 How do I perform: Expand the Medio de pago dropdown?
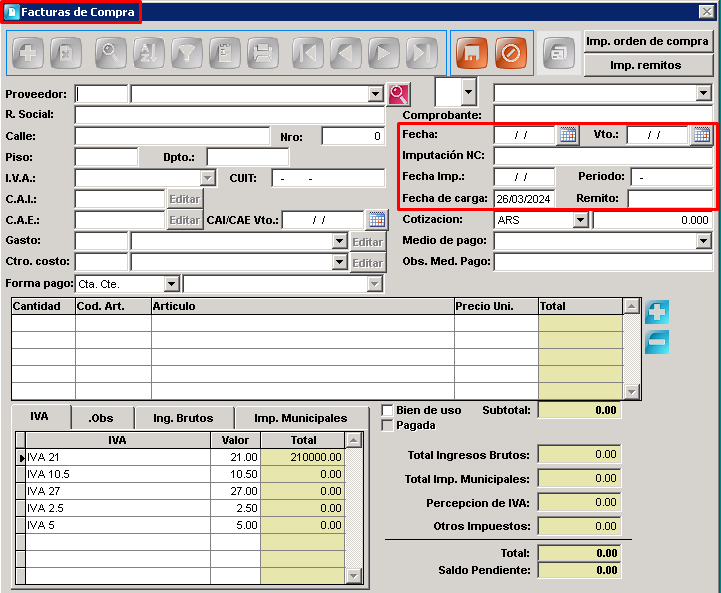coord(704,241)
